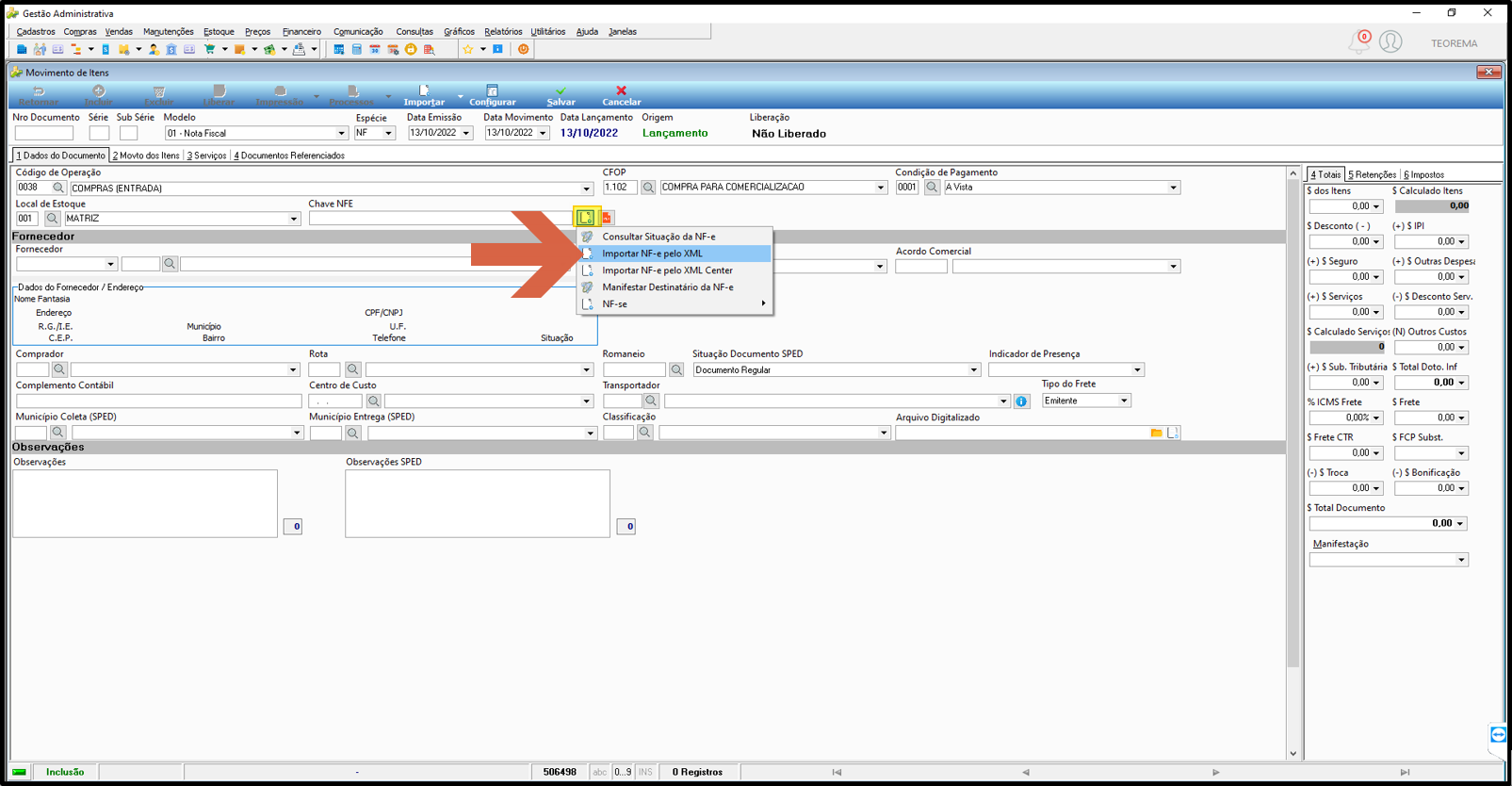Open the Classificação lookup magnifier
The width and height of the screenshot is (1512, 786).
(644, 433)
